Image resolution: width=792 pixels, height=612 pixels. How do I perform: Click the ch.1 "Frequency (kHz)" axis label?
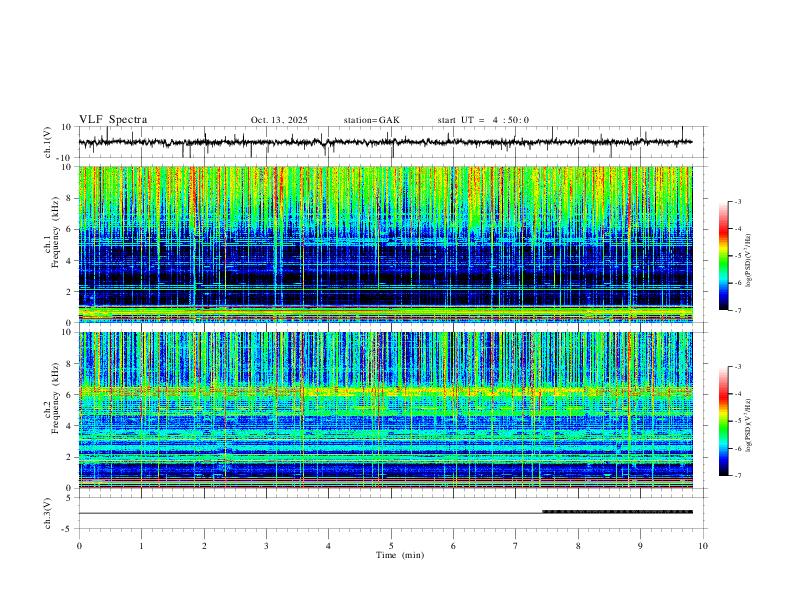coord(55,232)
